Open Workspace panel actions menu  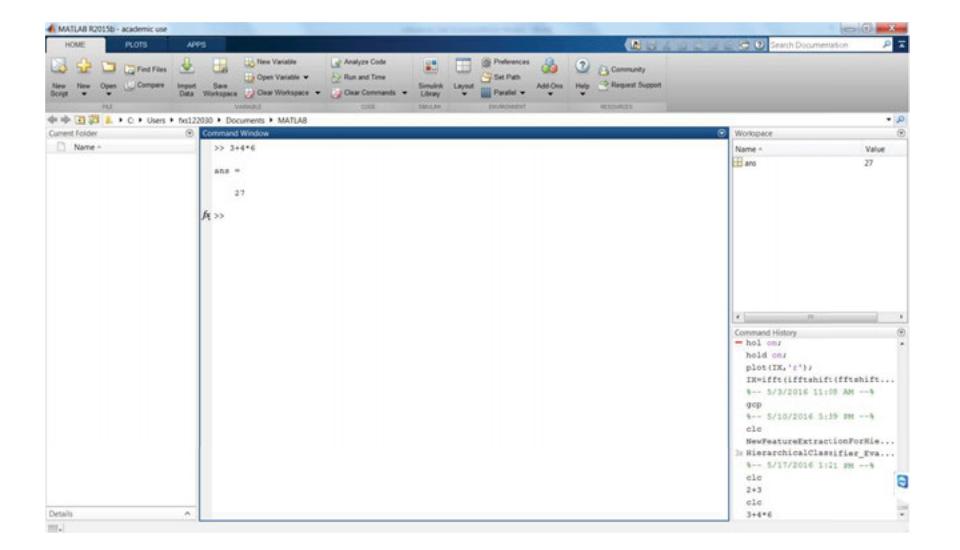[901, 133]
